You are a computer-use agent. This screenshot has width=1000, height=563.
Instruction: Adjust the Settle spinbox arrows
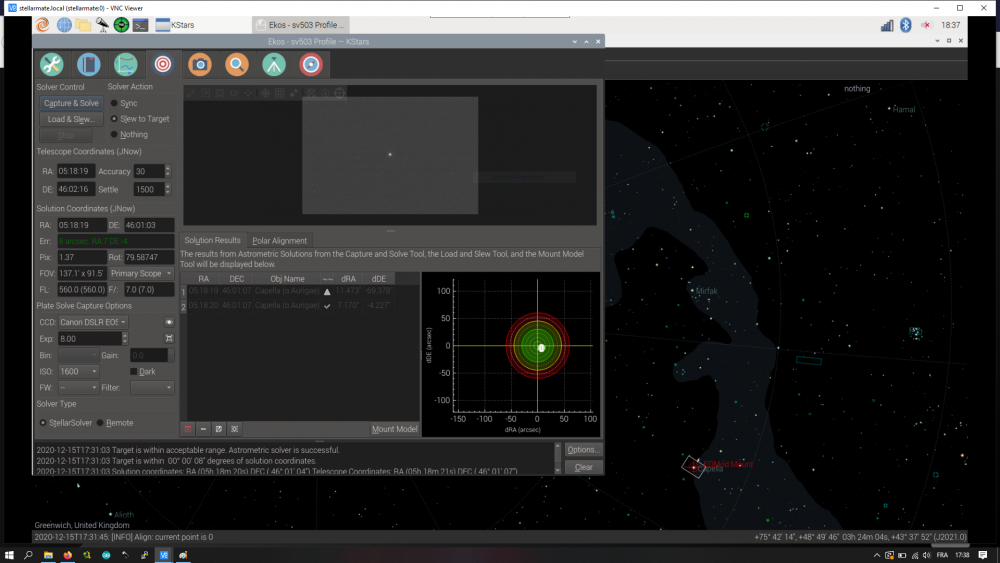coord(168,189)
